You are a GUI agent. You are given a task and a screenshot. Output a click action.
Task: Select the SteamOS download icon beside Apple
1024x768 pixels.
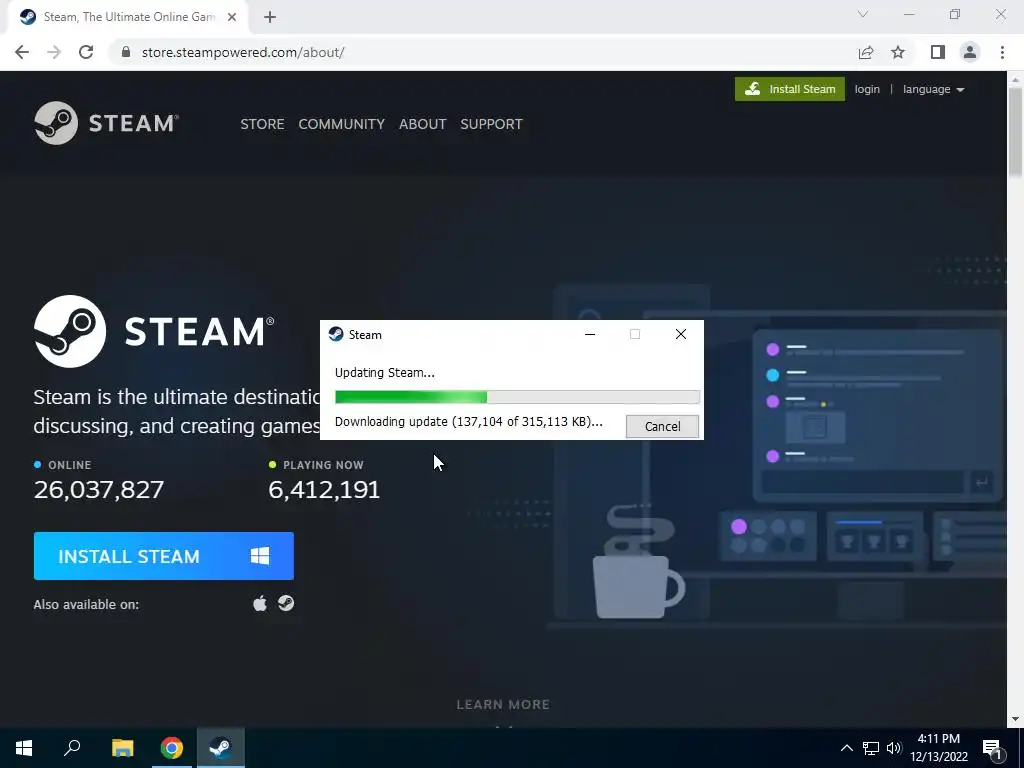[286, 603]
